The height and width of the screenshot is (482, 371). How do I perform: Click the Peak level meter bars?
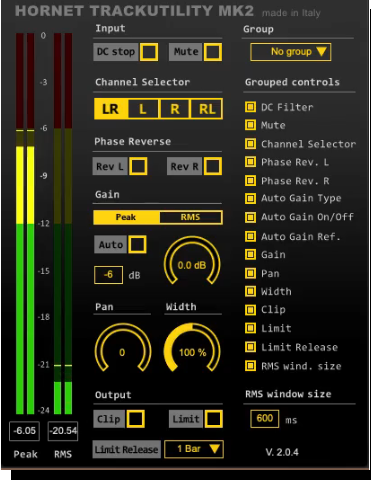click(x=25, y=223)
